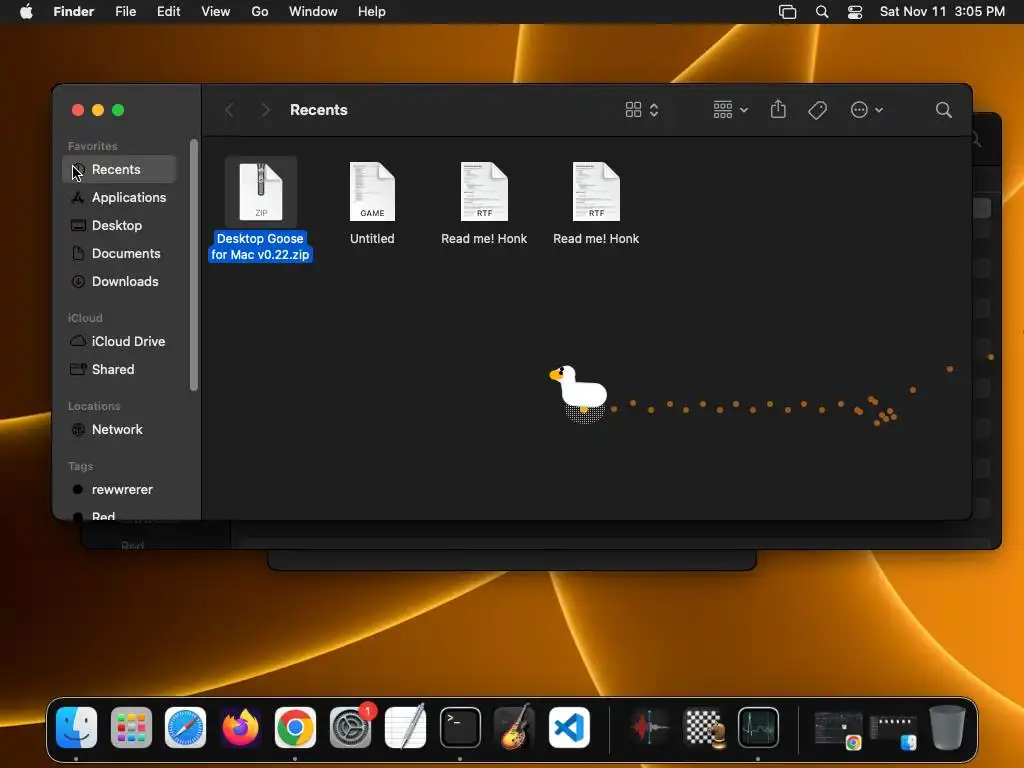Open the File menu
This screenshot has width=1024, height=768.
125,12
